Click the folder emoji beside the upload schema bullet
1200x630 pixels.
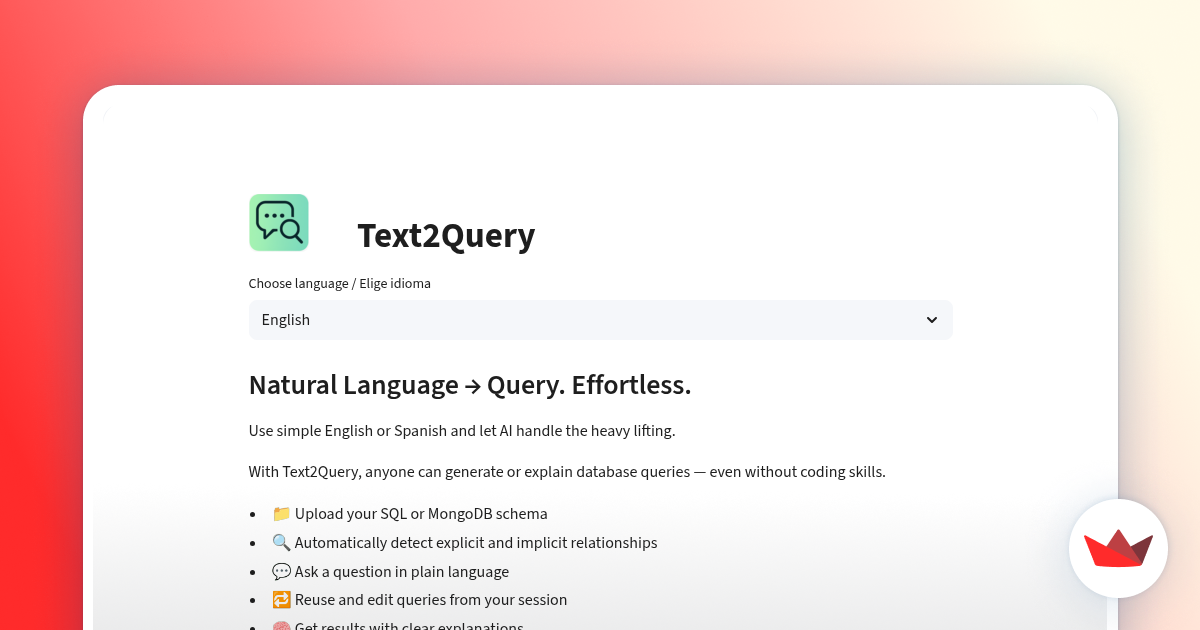(x=281, y=513)
